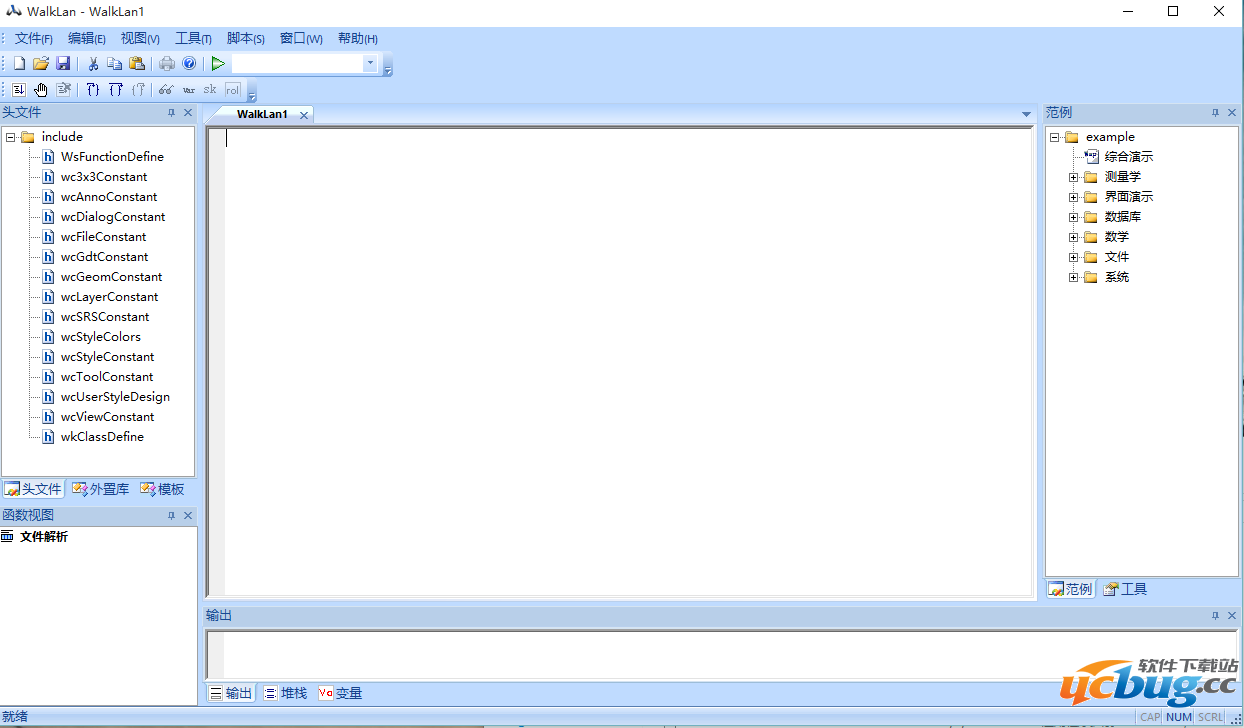Switch to the 外置库 tab
This screenshot has width=1244, height=728.
(100, 489)
